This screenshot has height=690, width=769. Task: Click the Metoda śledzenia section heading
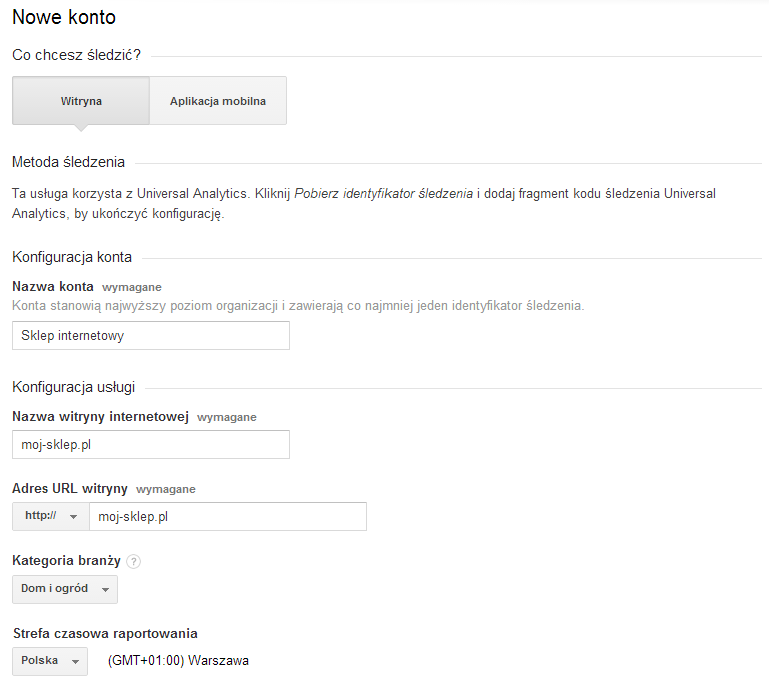[69, 162]
